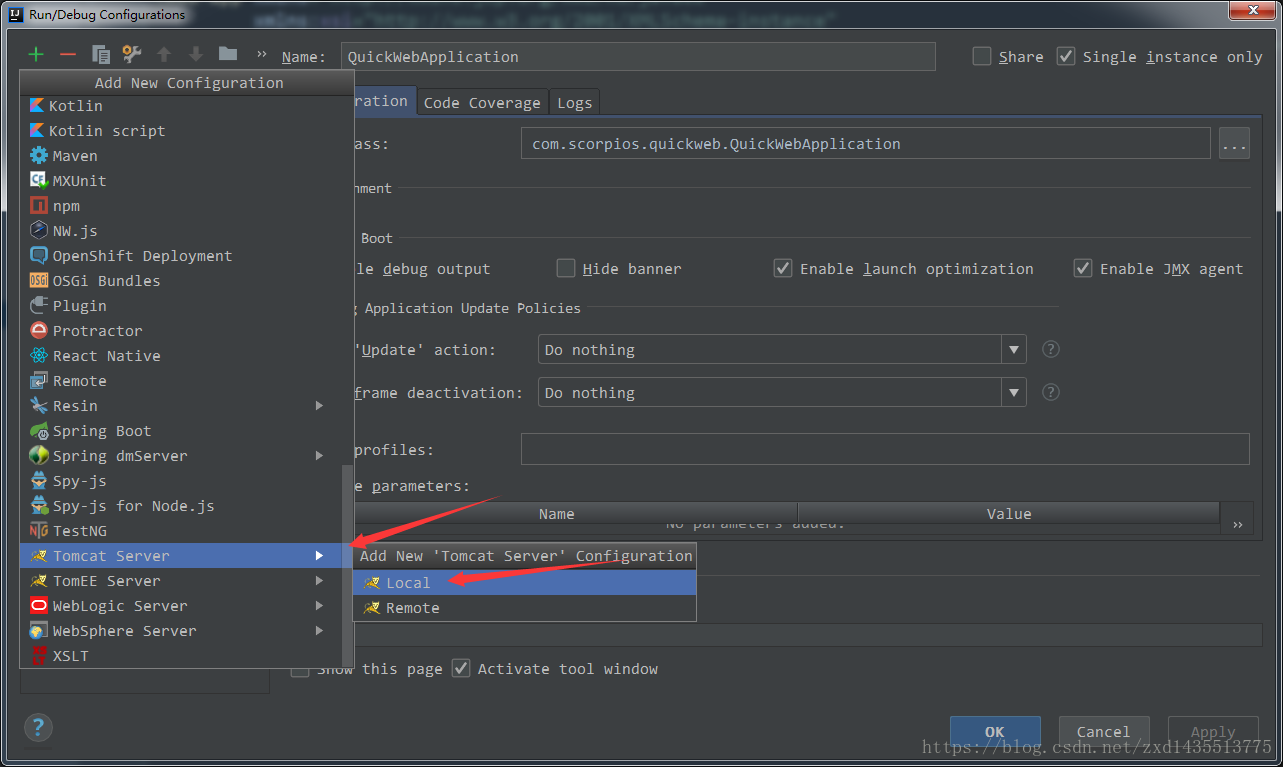The height and width of the screenshot is (767, 1283).
Task: Select Tomcat Server in the configuration list
Action: pos(181,555)
